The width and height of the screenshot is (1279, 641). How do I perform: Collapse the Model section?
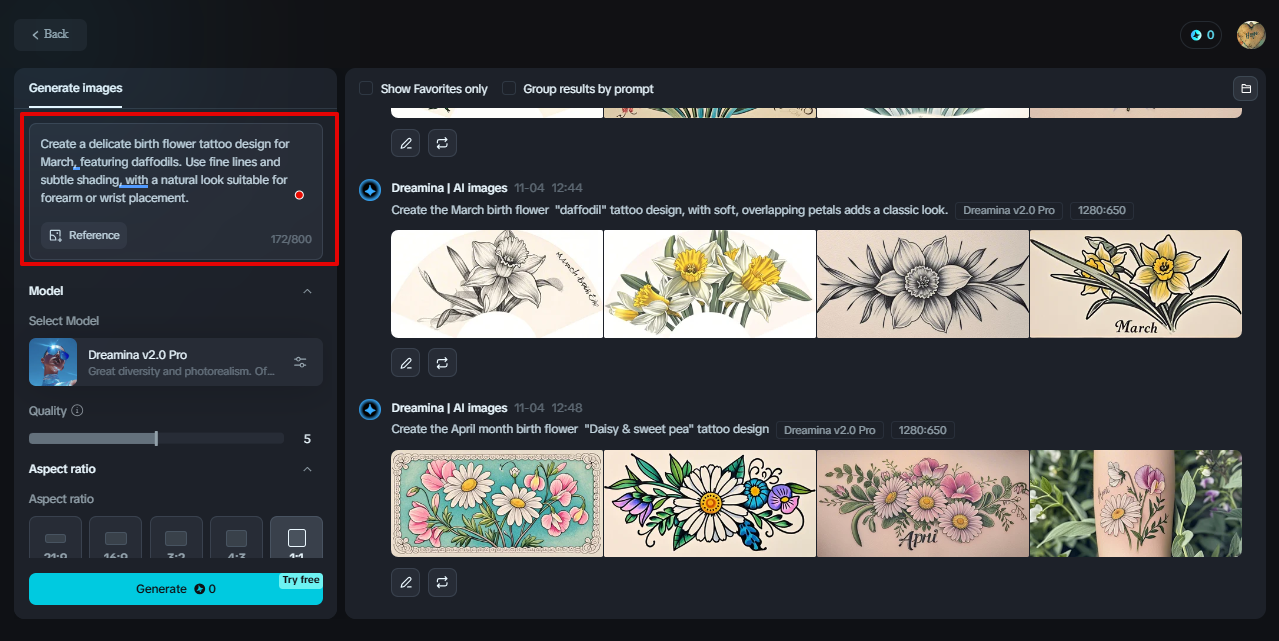pos(307,291)
